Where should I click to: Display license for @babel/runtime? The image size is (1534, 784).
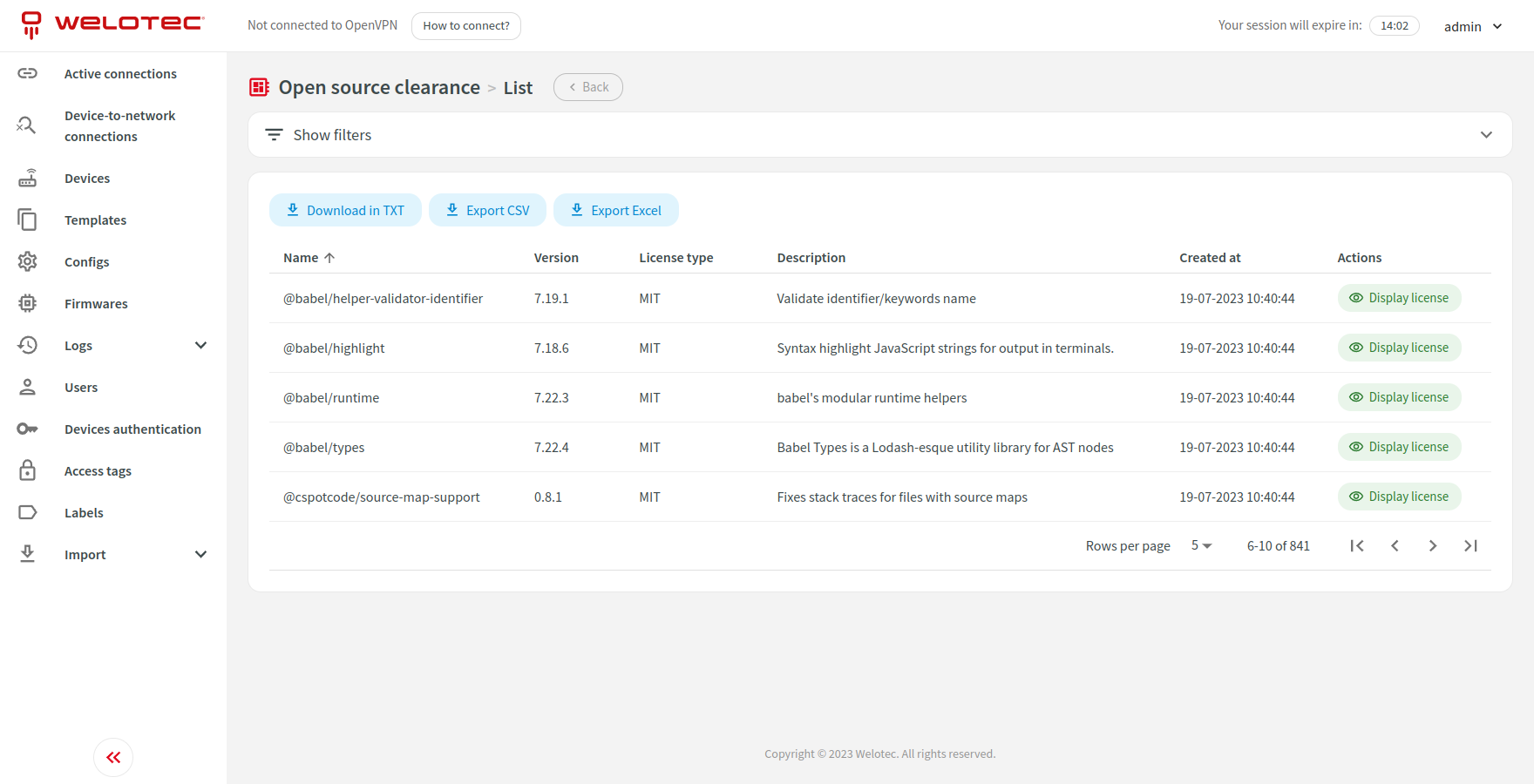1399,396
